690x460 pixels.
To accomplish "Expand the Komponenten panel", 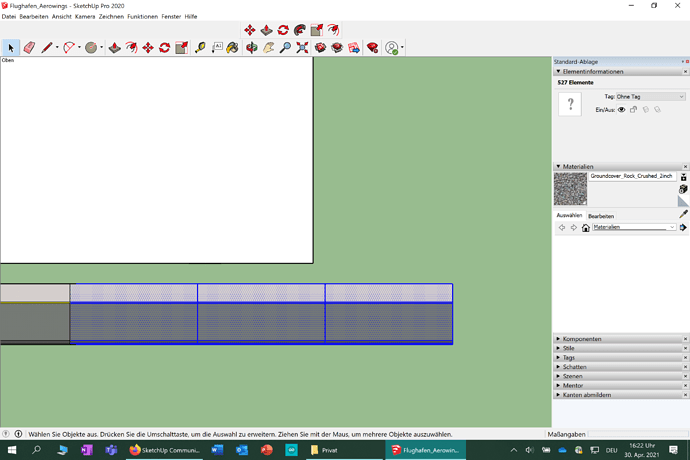I will click(x=558, y=339).
